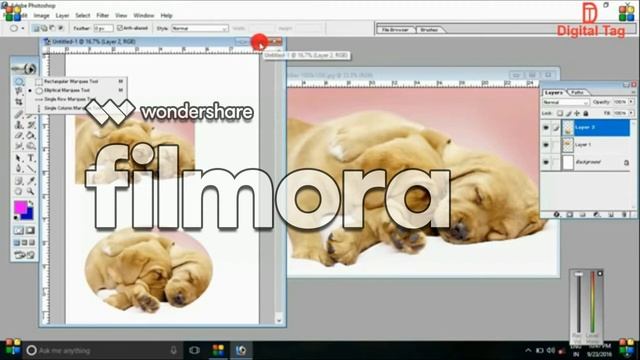The image size is (640, 360).
Task: Select the Dodge tool
Action: click(31, 146)
